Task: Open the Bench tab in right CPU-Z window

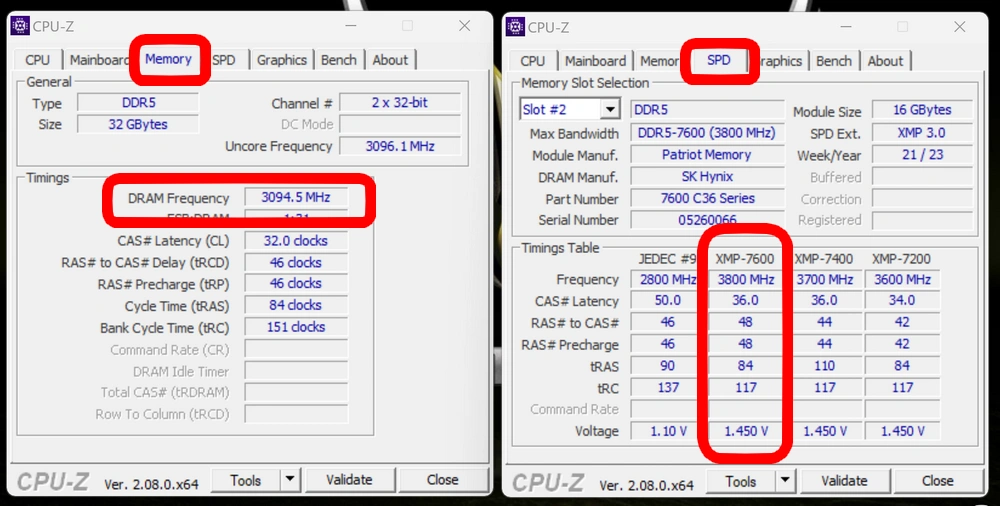Action: tap(834, 61)
